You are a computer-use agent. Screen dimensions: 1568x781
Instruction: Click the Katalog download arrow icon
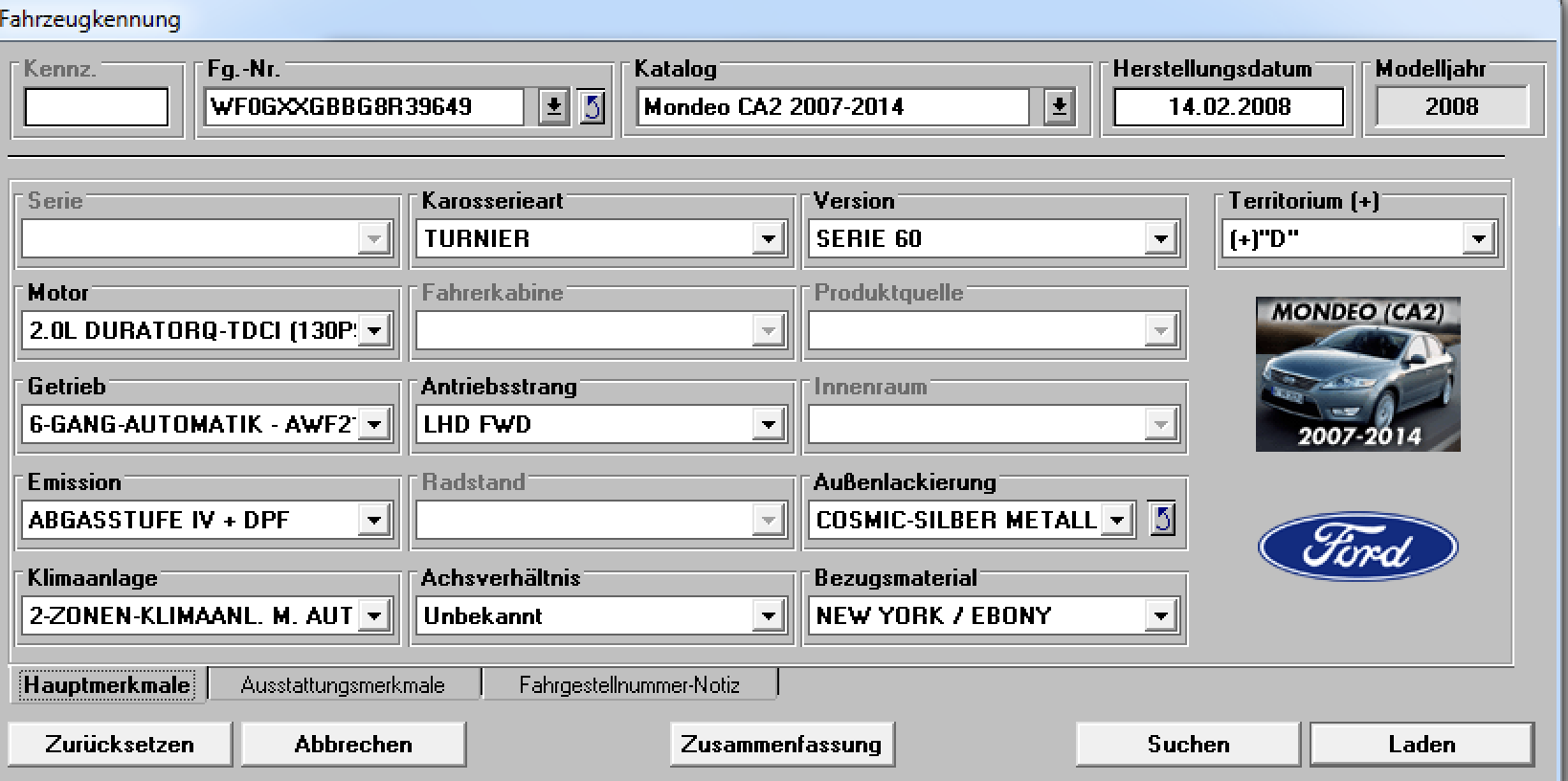click(1059, 107)
